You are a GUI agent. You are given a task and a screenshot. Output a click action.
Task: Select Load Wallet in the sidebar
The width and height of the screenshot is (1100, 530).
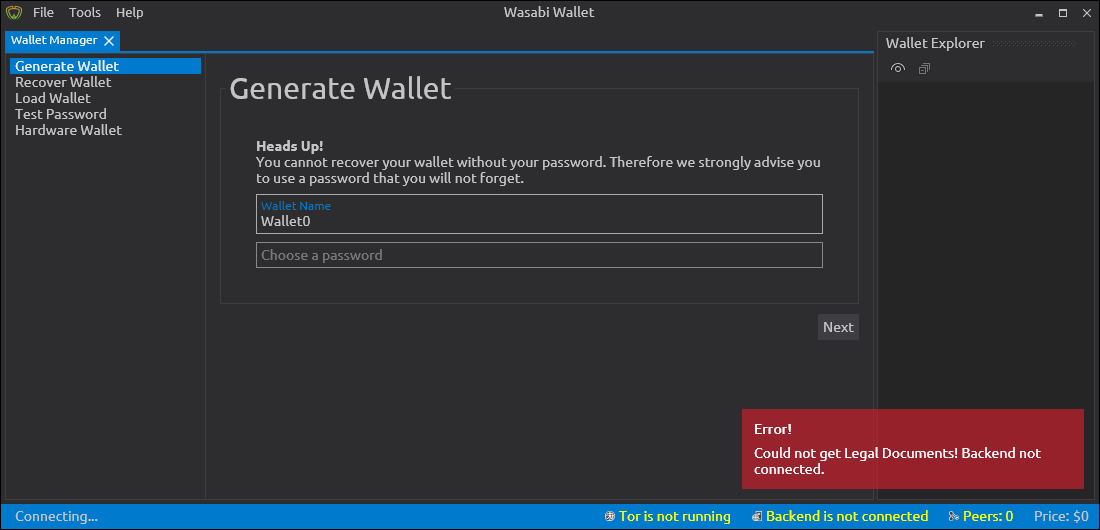(105, 98)
